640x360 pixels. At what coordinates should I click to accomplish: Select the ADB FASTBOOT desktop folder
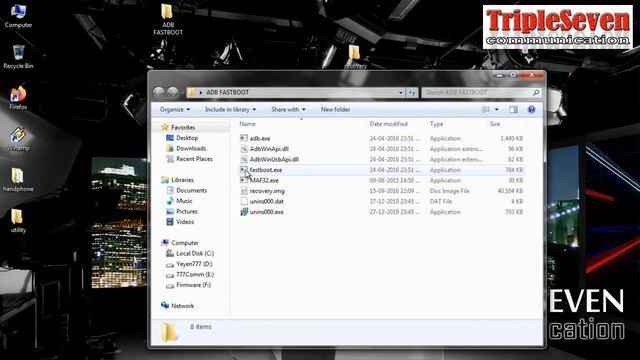click(x=168, y=19)
